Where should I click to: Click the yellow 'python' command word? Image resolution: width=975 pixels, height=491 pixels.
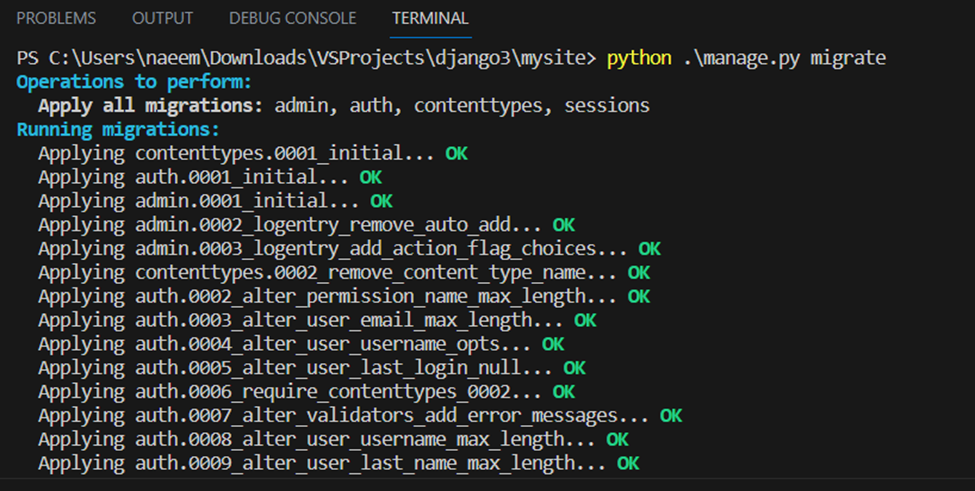click(x=638, y=58)
